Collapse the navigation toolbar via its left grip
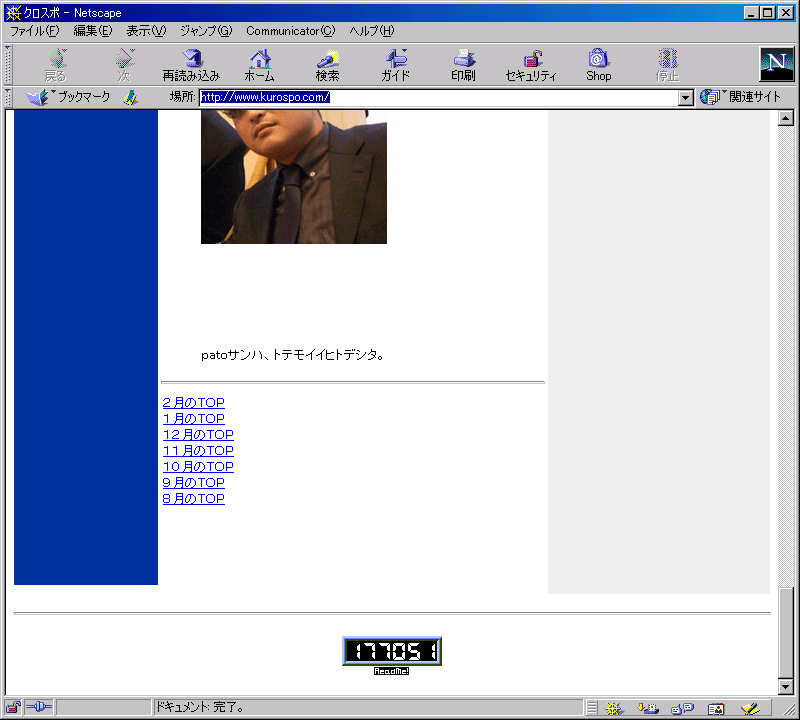 coord(8,65)
